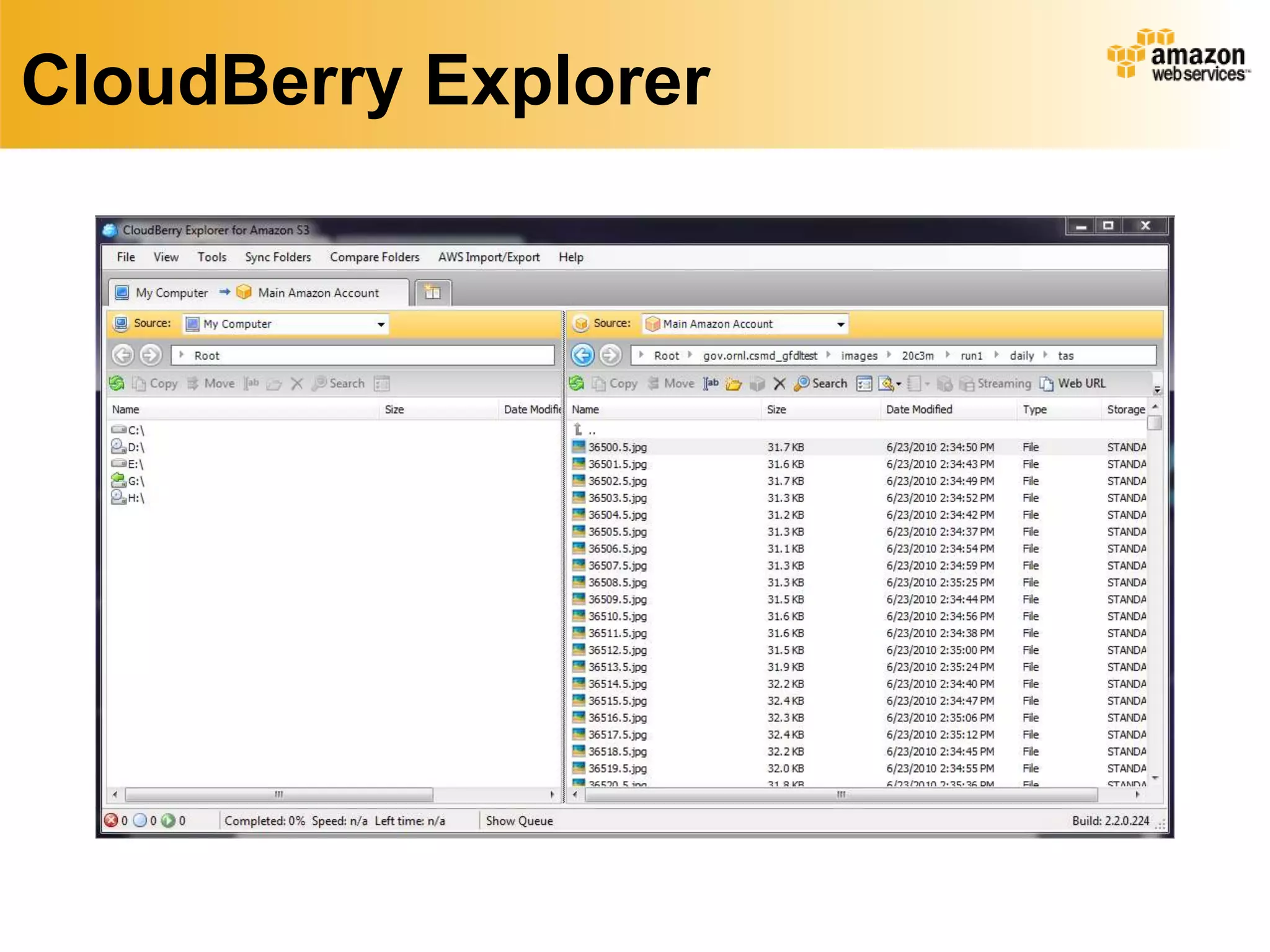Click the right pane horizontal scrollbar

[x=841, y=795]
